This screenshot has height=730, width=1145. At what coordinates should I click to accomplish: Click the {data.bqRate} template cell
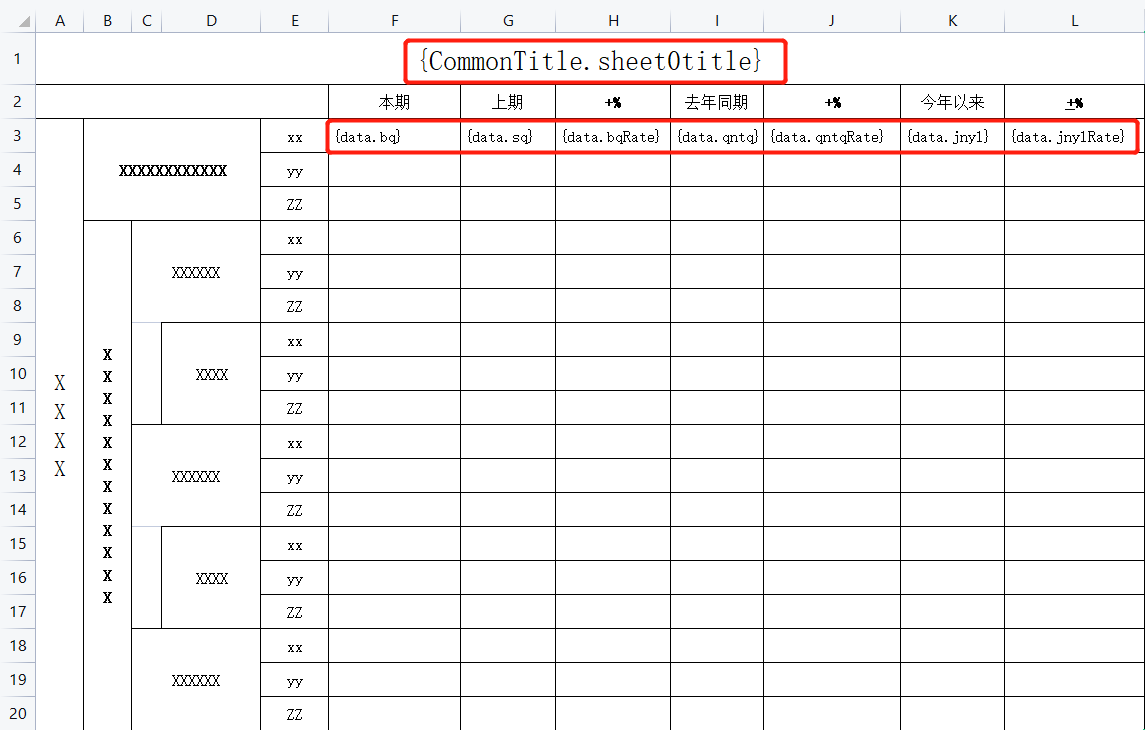coord(612,135)
